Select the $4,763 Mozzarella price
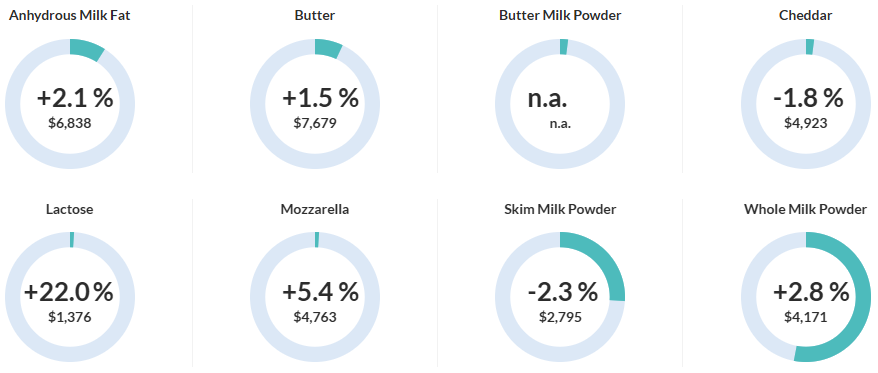The image size is (878, 373). (x=315, y=318)
